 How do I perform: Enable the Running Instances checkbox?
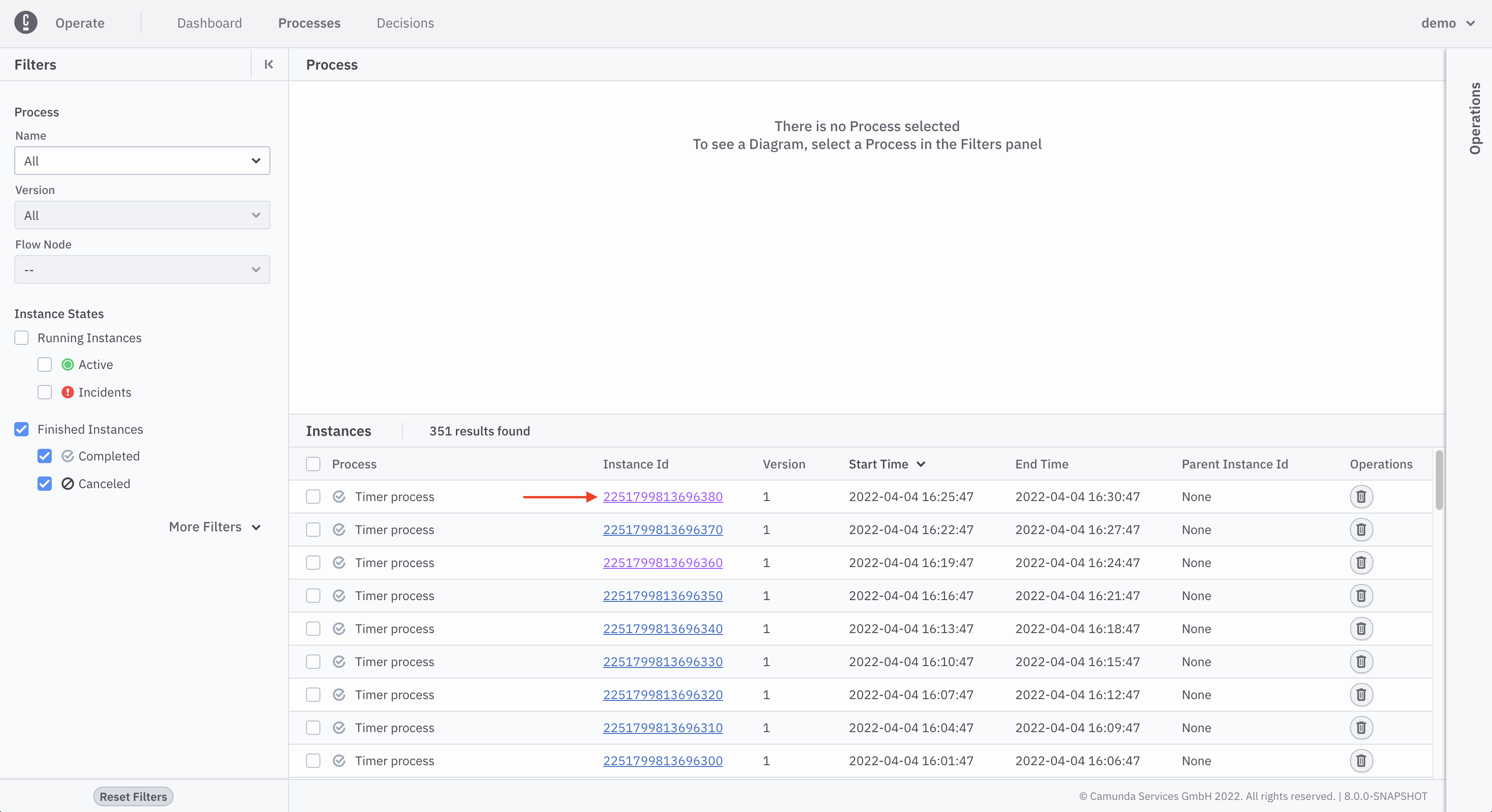point(21,337)
